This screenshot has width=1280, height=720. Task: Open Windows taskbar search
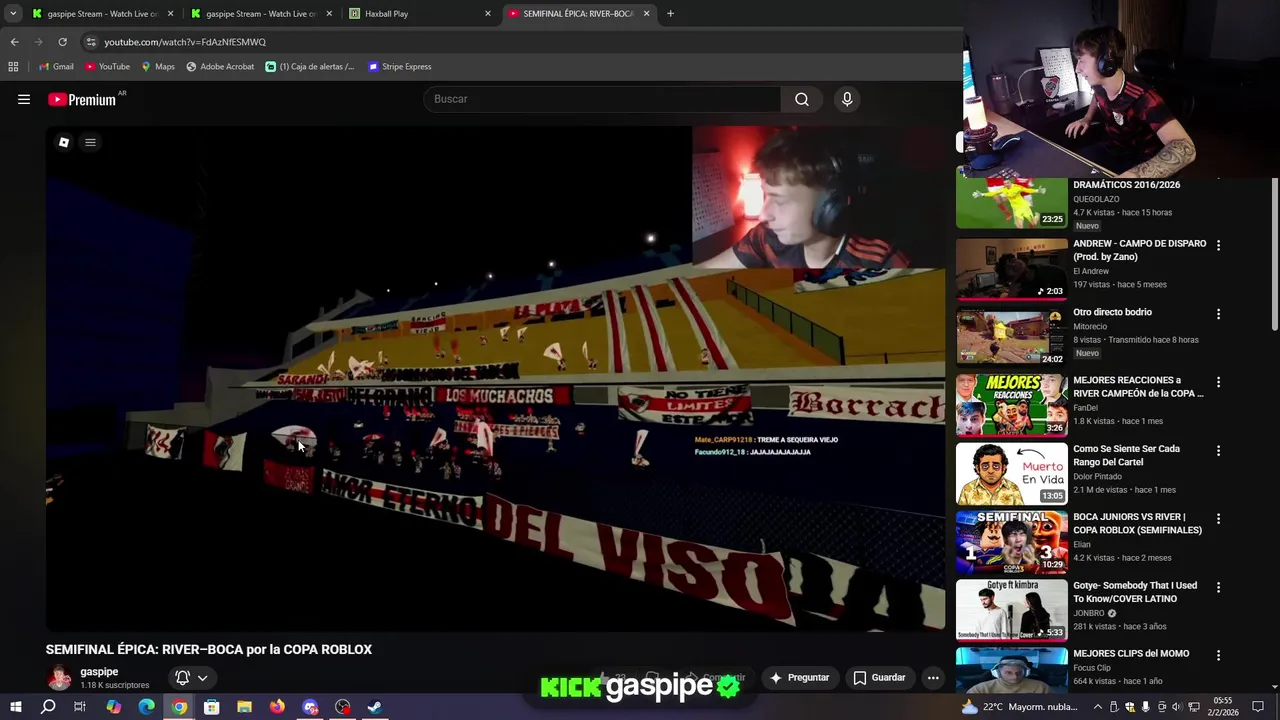coord(48,707)
